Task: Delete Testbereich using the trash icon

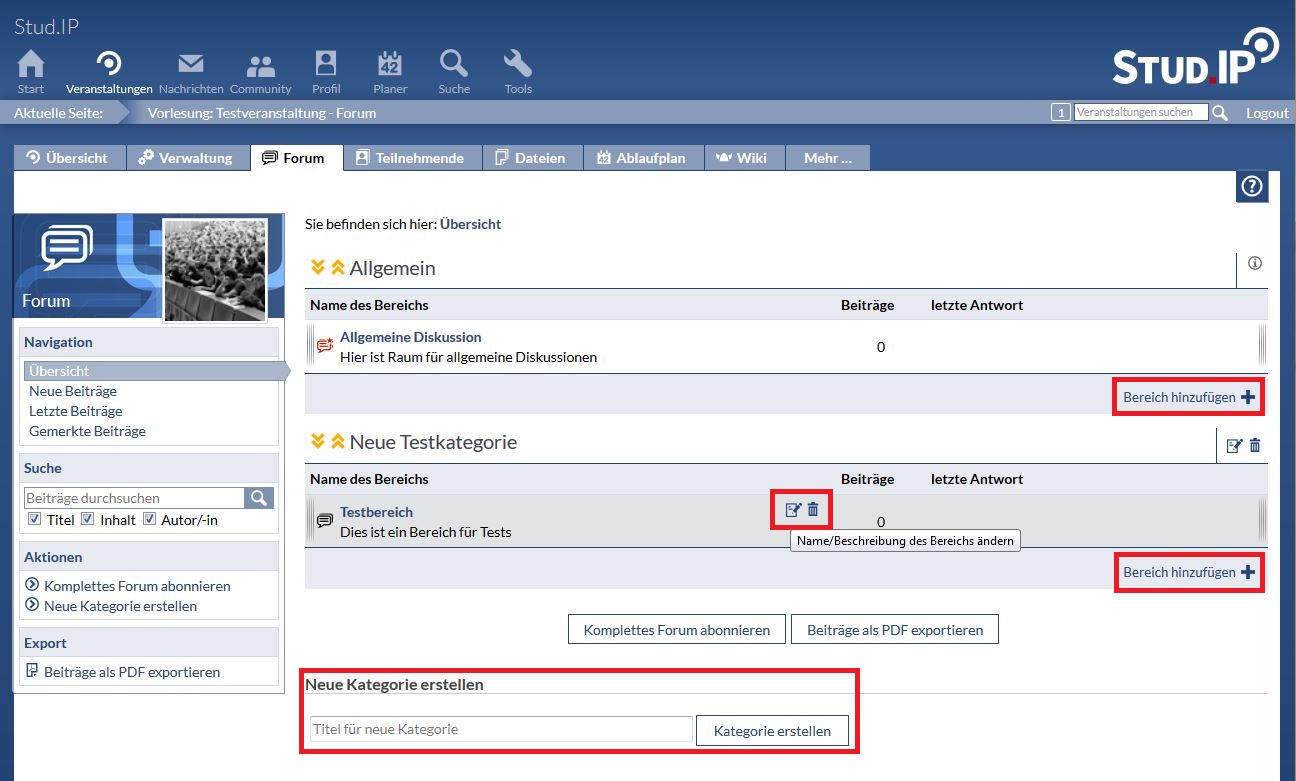Action: [813, 510]
